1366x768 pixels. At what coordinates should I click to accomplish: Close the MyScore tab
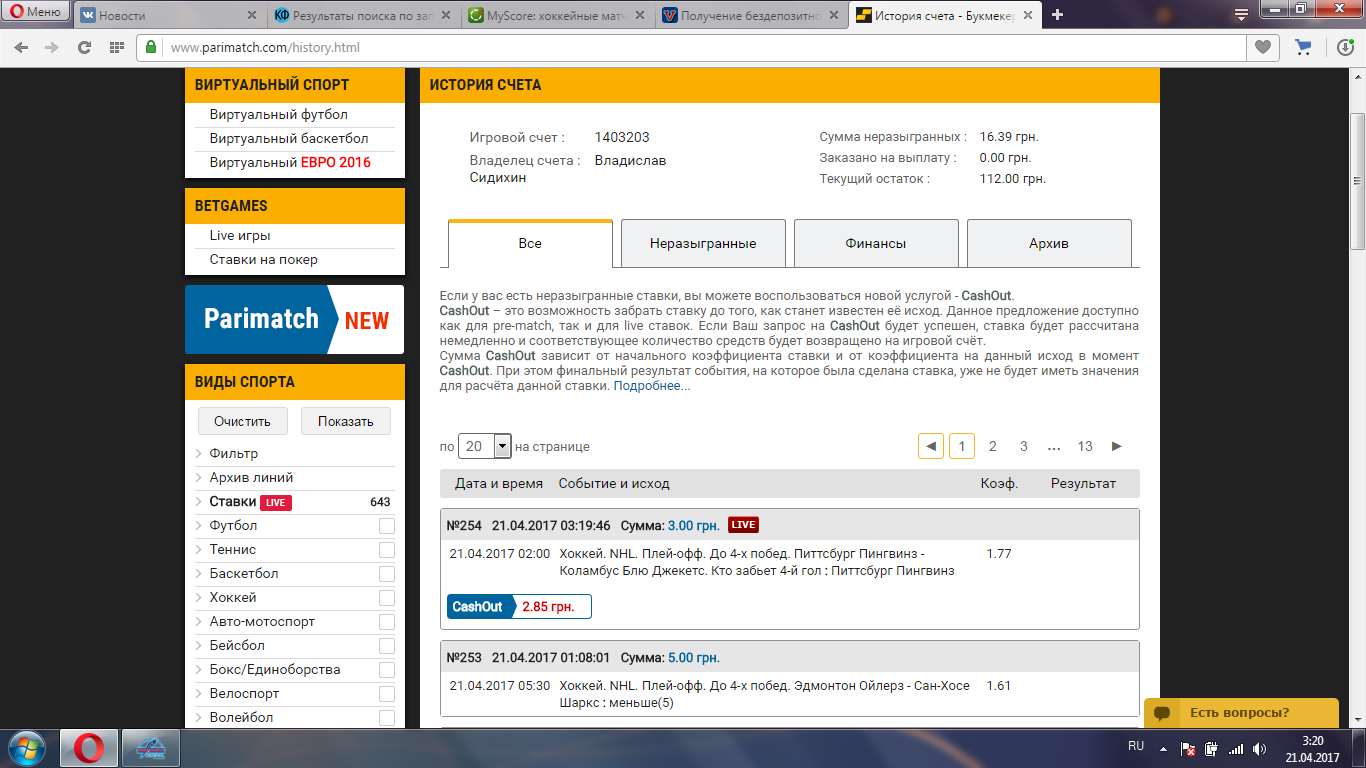tap(640, 16)
